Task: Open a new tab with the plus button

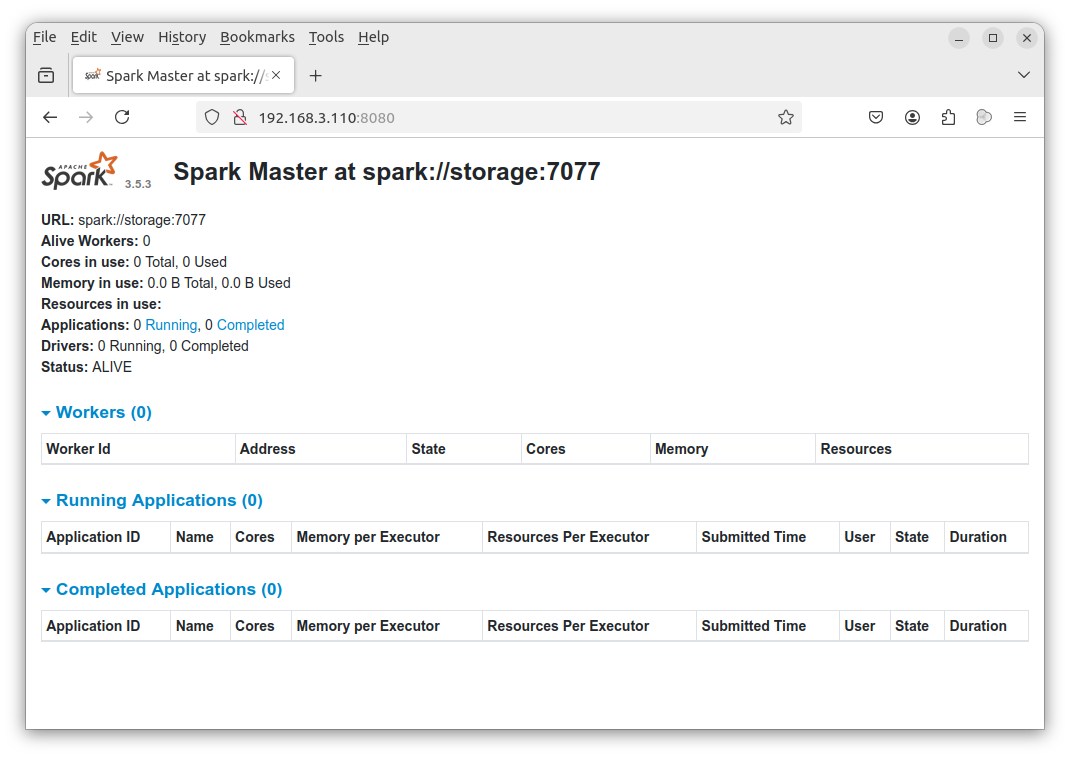Action: [x=315, y=76]
